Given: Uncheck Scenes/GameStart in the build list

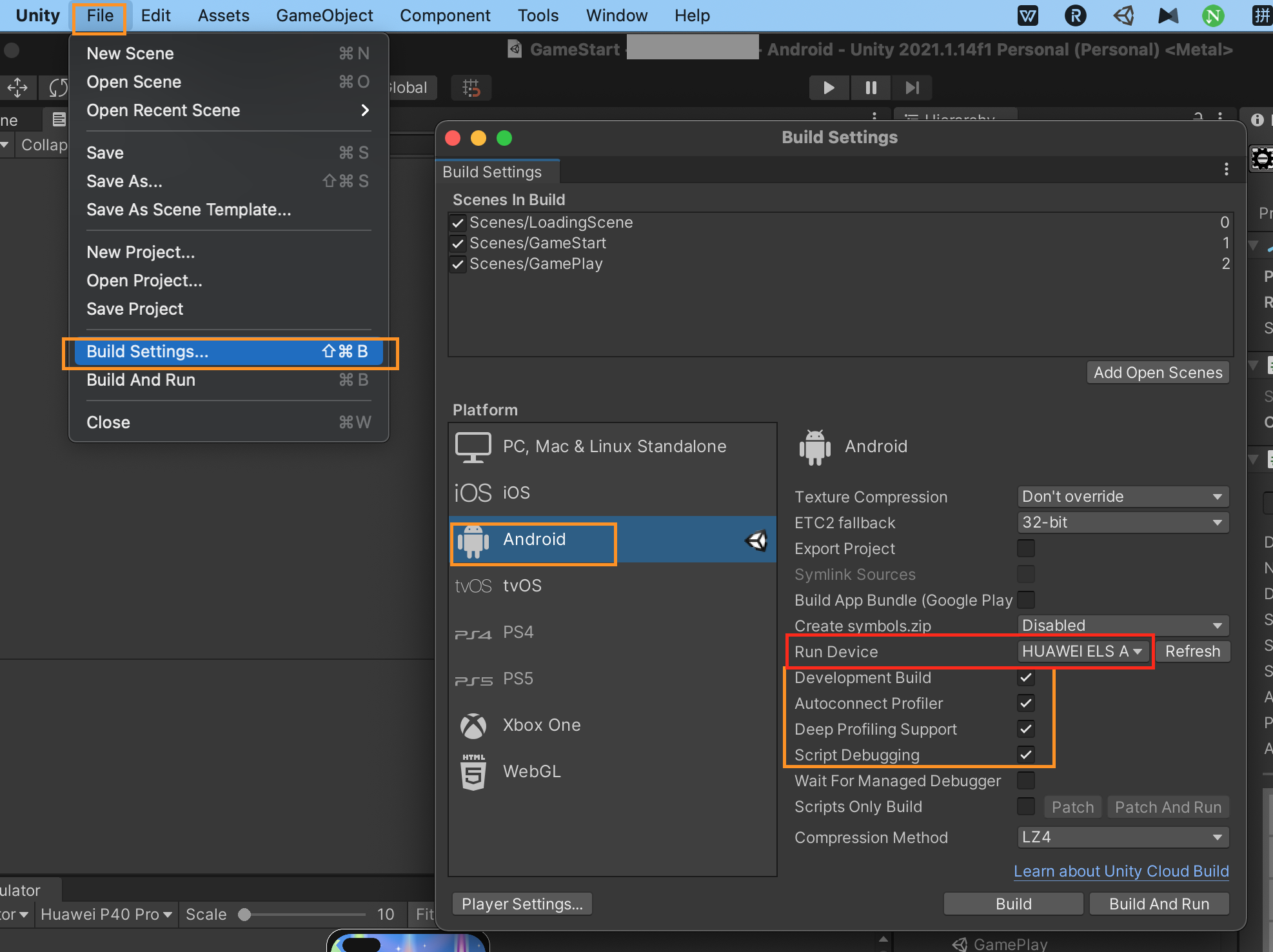Looking at the screenshot, I should point(458,243).
